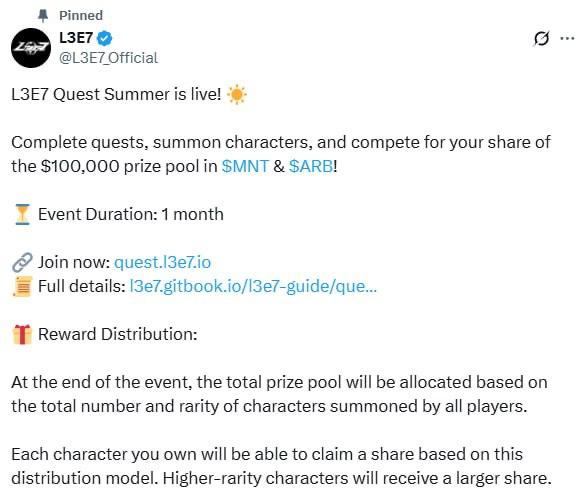This screenshot has width=586, height=492.
Task: Click the blue verified badge
Action: [104, 38]
